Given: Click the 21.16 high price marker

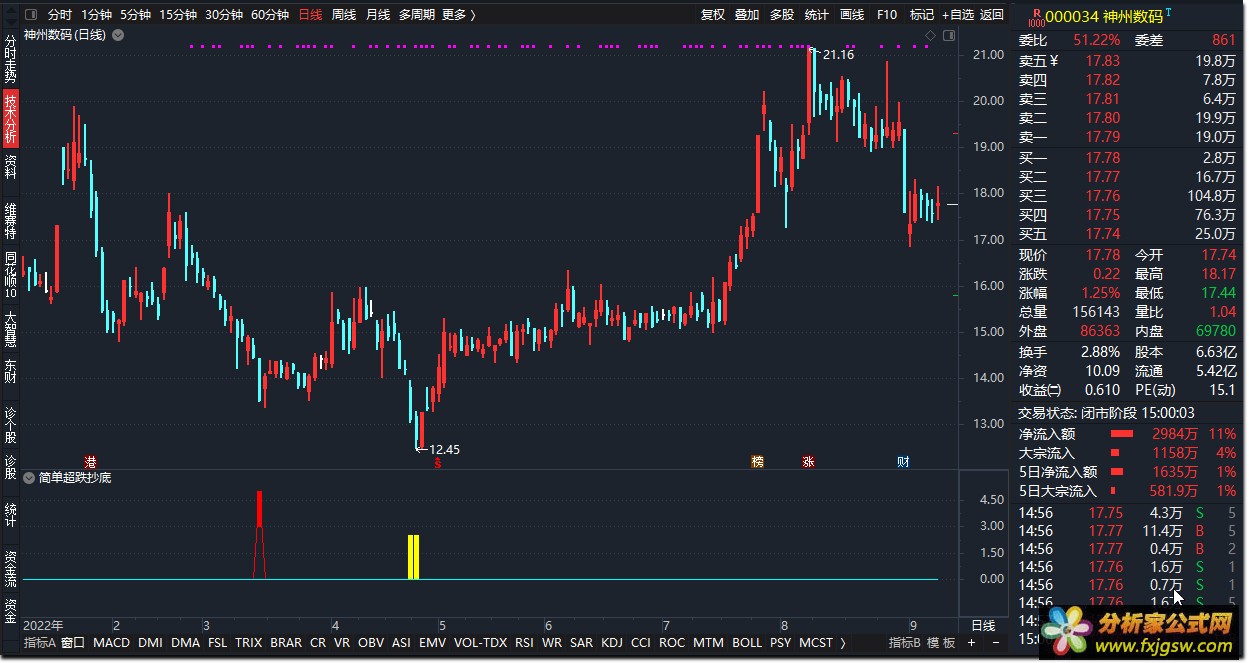Looking at the screenshot, I should (x=838, y=54).
